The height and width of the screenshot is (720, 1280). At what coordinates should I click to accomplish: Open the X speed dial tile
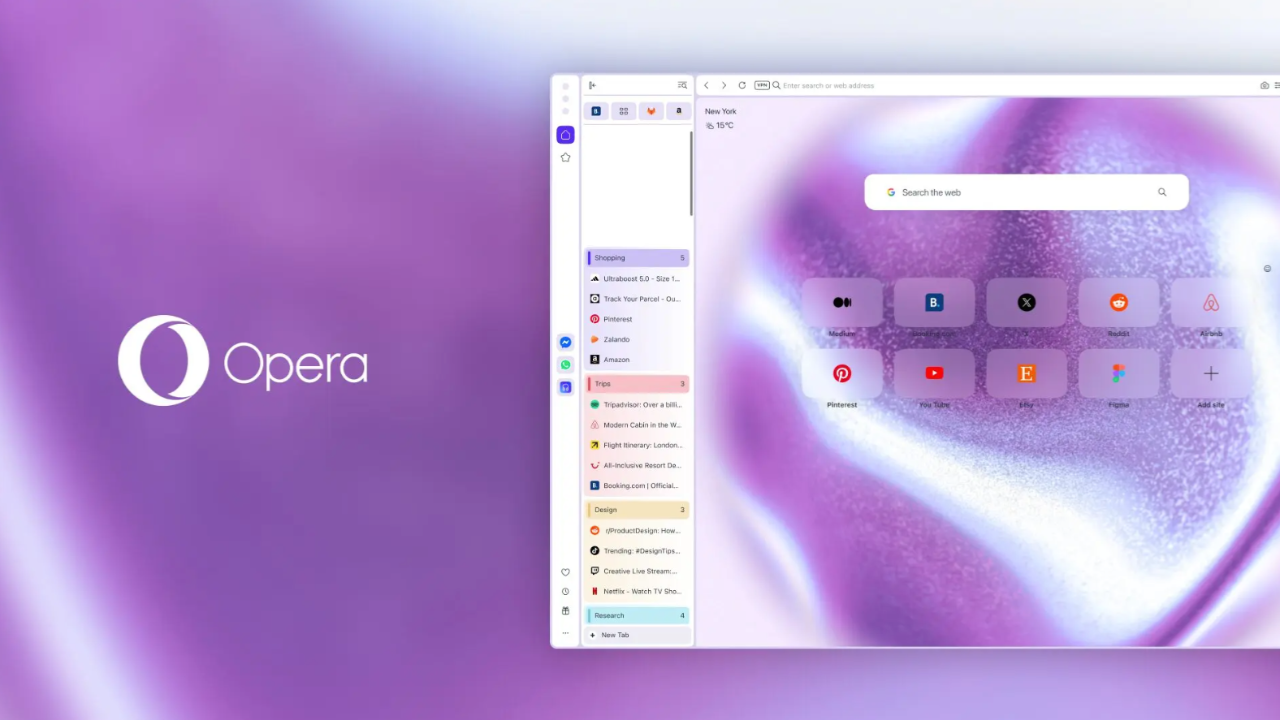point(1026,302)
